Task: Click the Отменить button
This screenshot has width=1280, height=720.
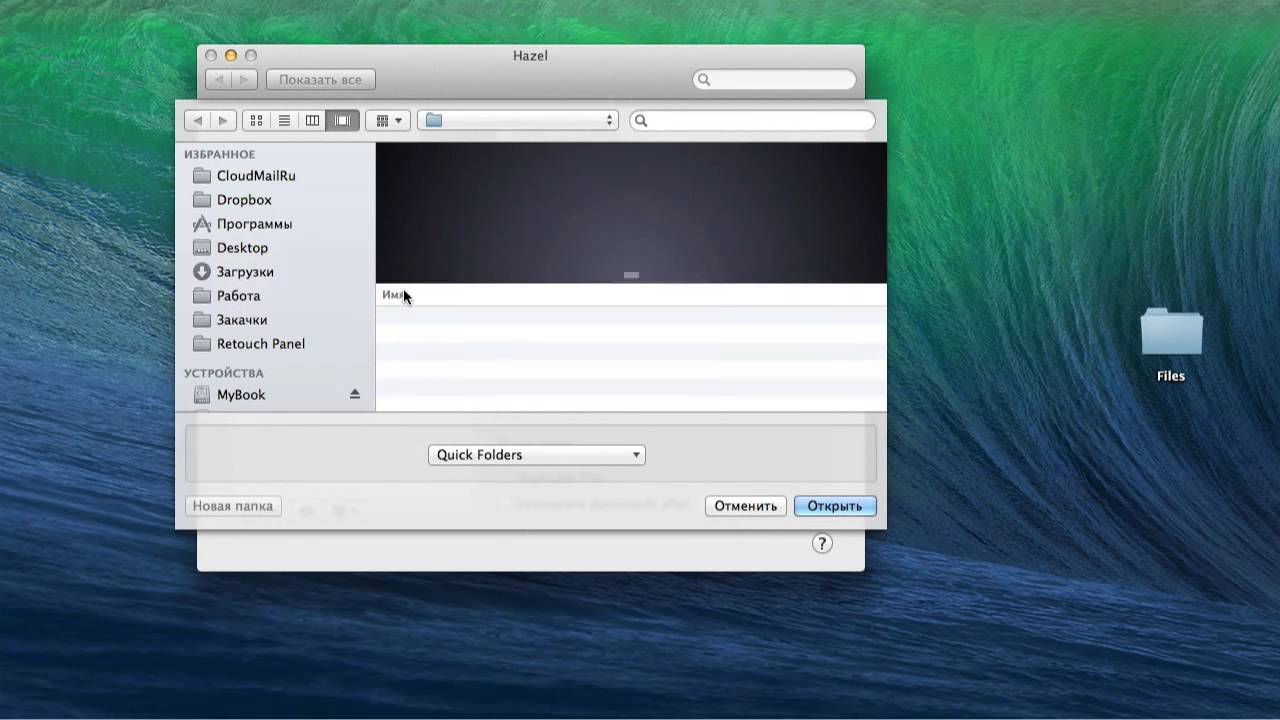Action: pyautogui.click(x=745, y=506)
